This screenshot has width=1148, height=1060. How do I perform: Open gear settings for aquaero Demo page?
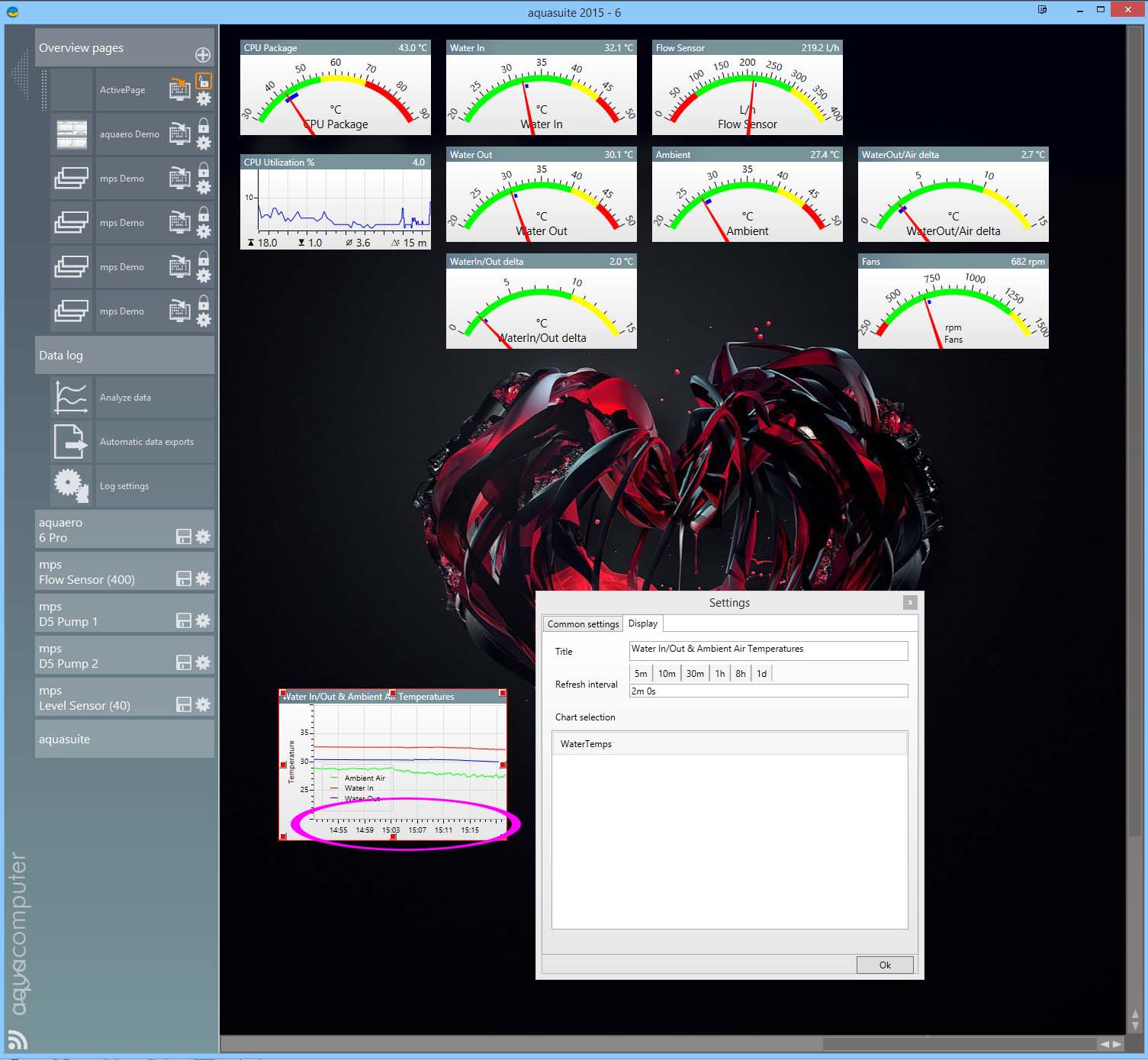point(204,143)
